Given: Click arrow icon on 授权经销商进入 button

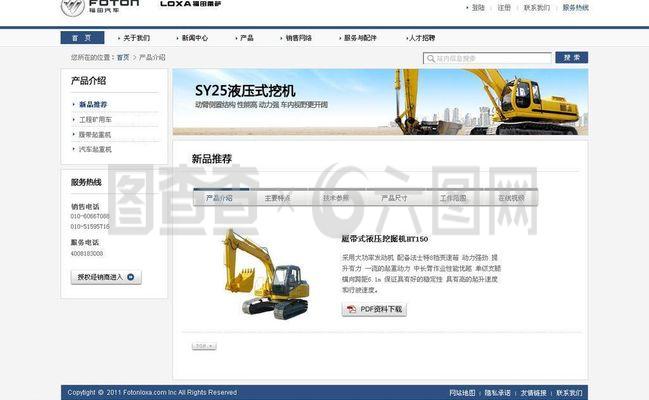Looking at the screenshot, I should (x=131, y=277).
